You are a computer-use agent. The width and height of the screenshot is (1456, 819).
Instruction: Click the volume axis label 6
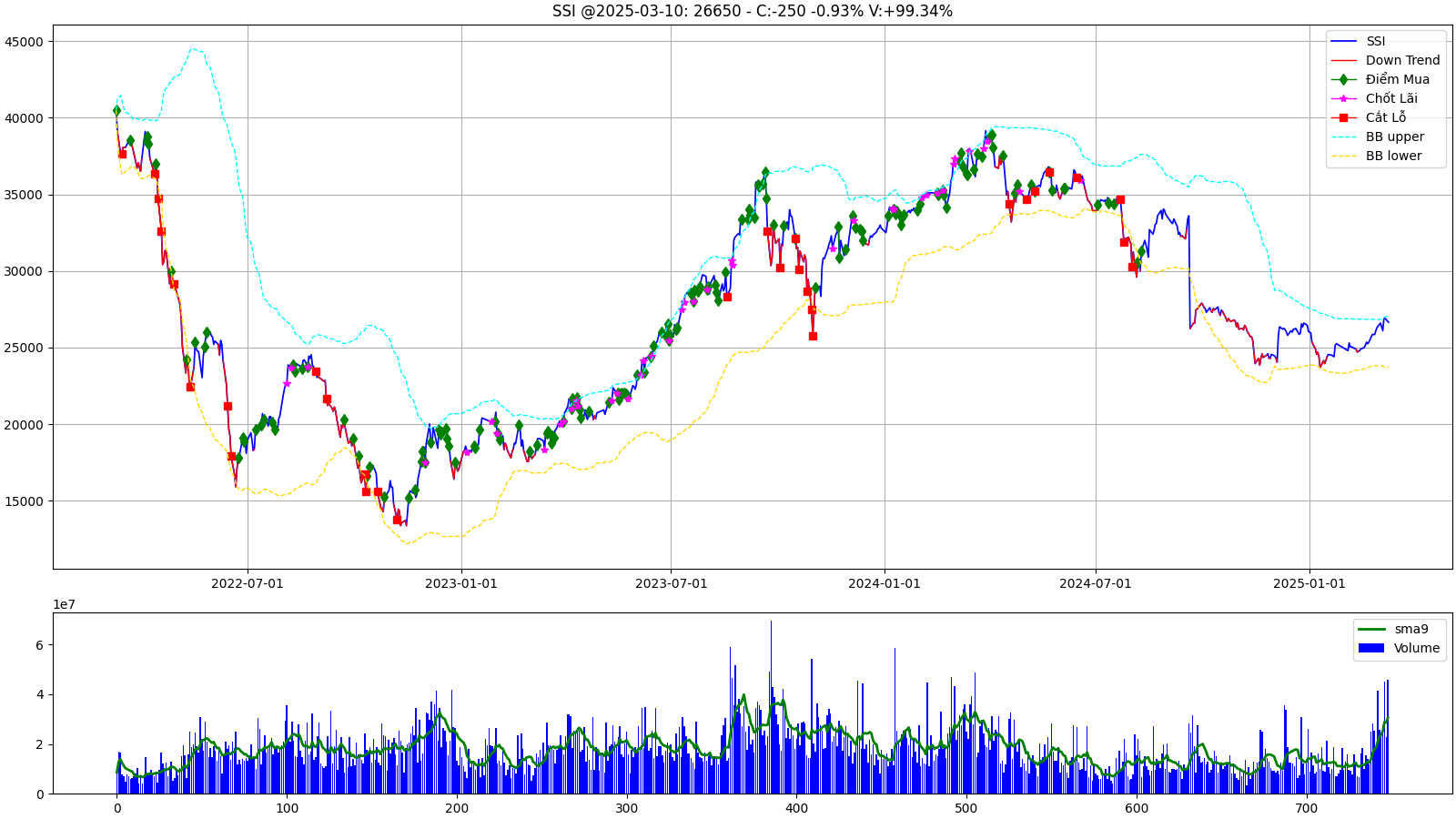pos(39,645)
